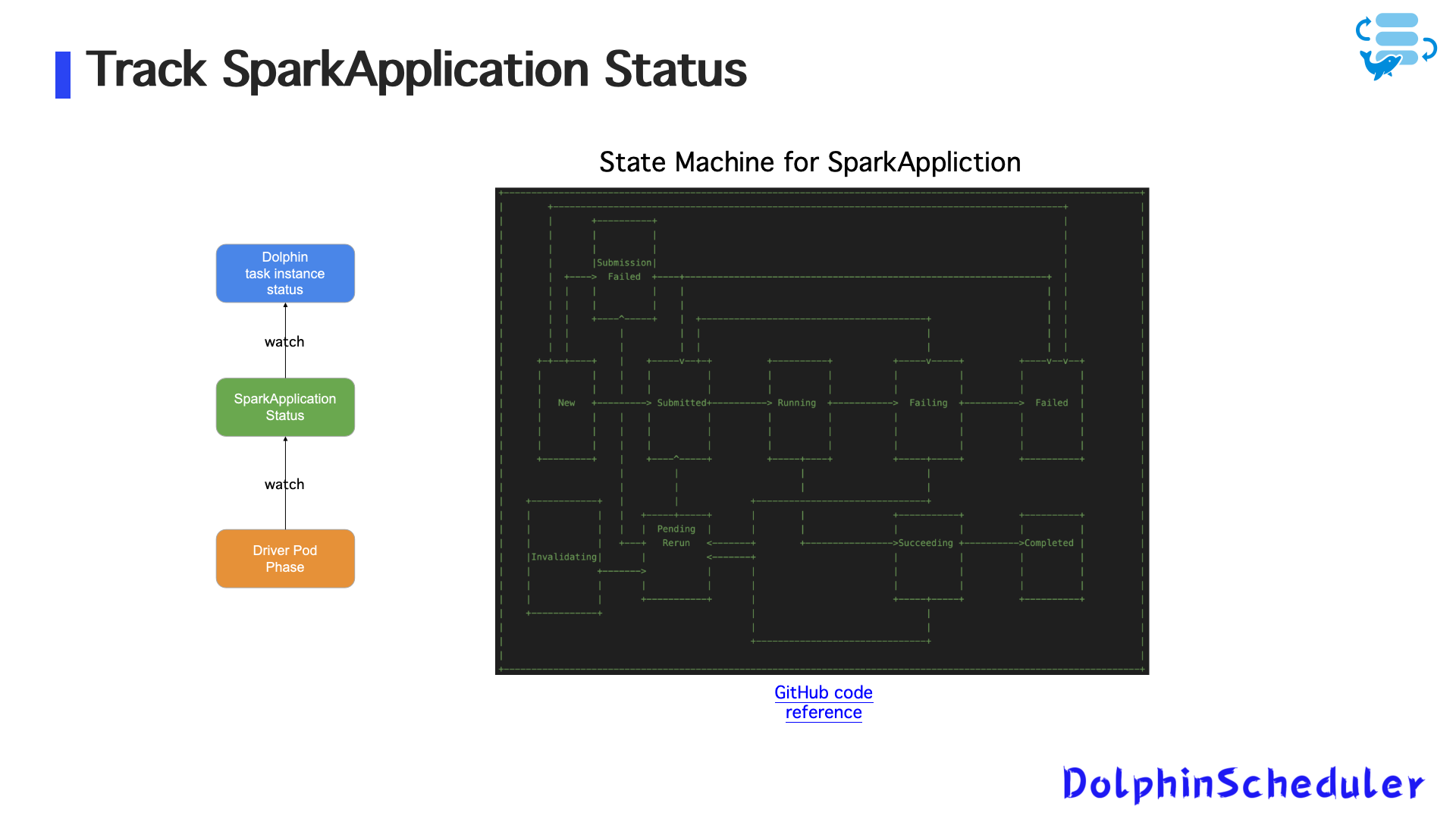Click the Succeeding state node
This screenshot has height=819, width=1456.
[x=926, y=544]
